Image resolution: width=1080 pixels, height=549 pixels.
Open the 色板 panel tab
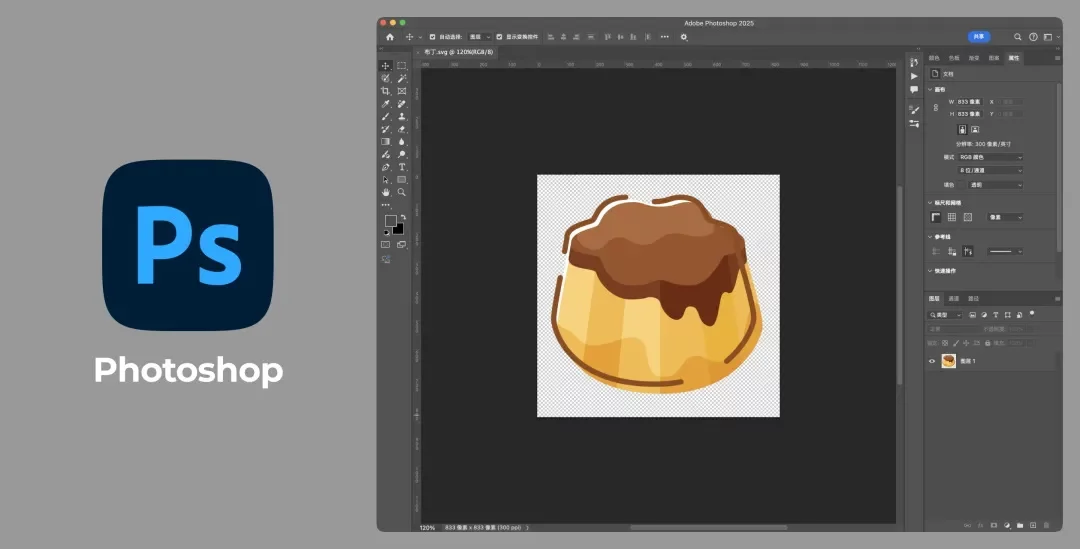tap(954, 59)
